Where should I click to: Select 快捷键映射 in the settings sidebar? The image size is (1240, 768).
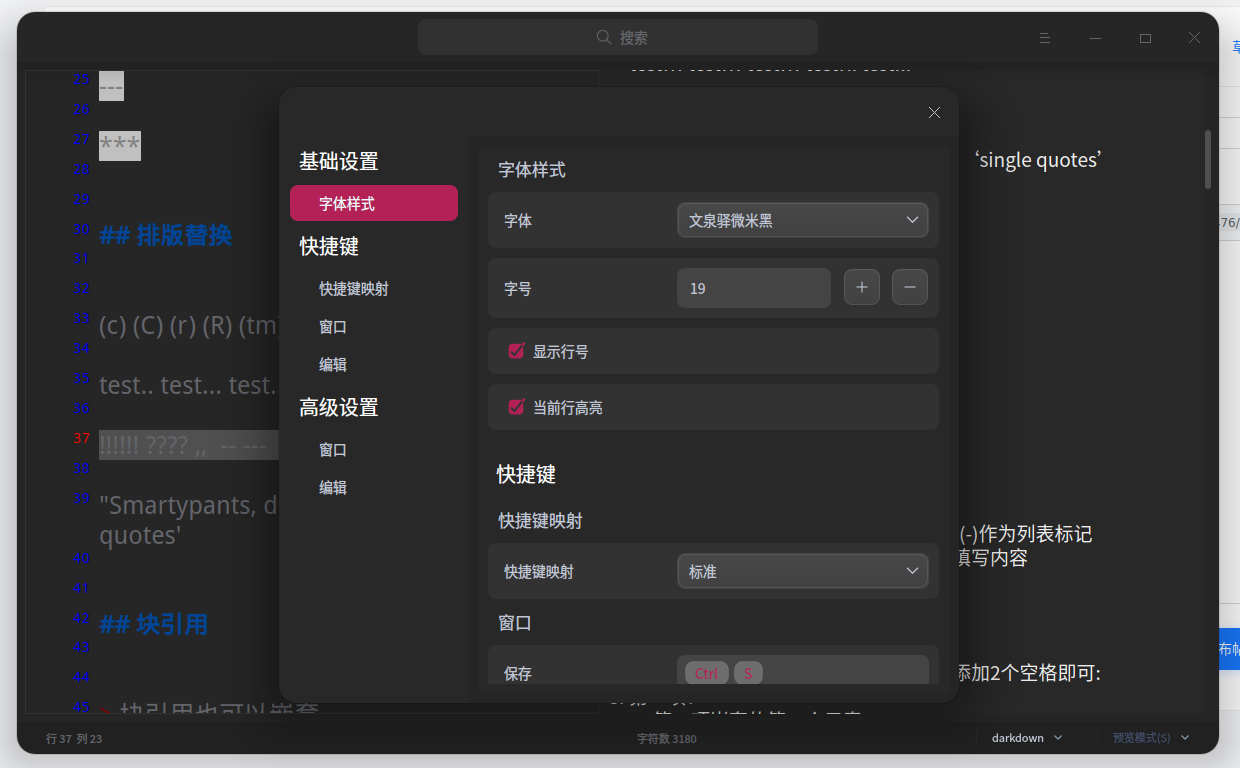click(354, 288)
